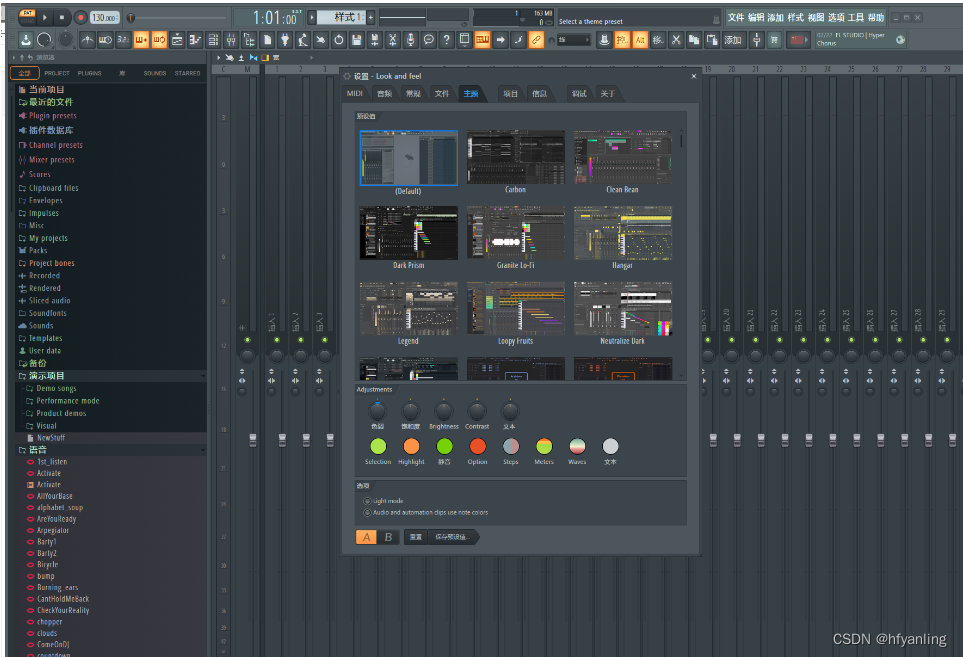The height and width of the screenshot is (657, 963).
Task: Expand the Demo songs folder
Action: (x=56, y=388)
